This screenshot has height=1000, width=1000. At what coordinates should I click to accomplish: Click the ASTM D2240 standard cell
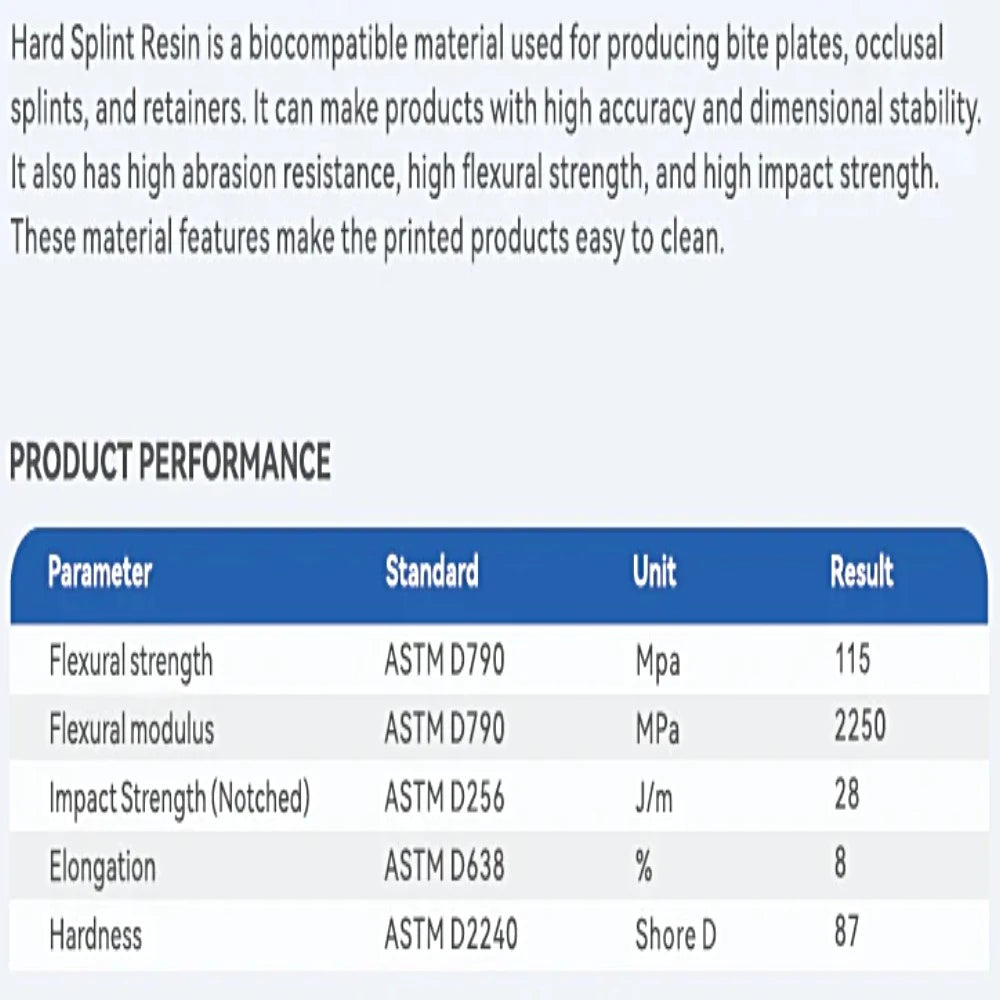[451, 934]
